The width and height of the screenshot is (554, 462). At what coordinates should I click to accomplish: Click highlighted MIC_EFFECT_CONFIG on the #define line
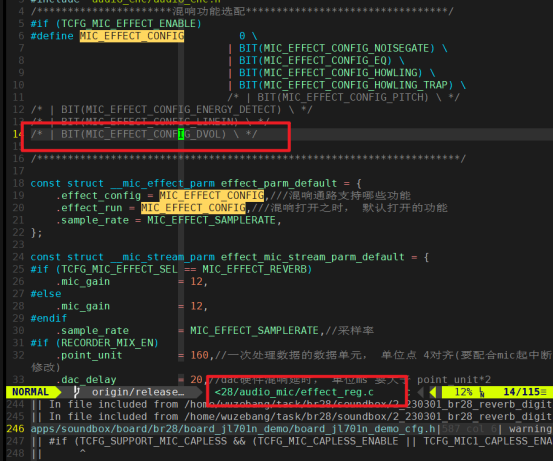(132, 36)
